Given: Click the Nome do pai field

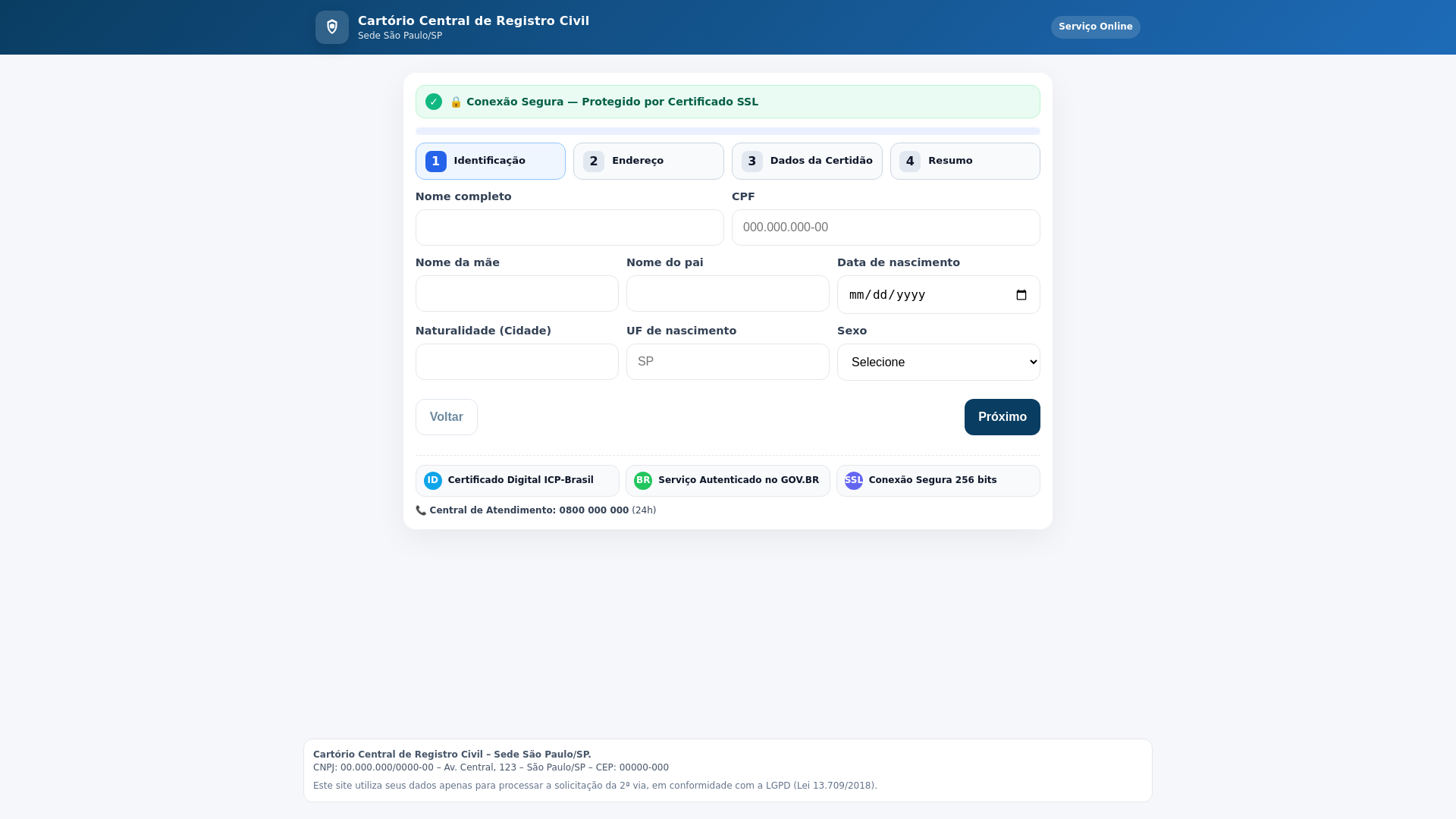Looking at the screenshot, I should pos(728,293).
